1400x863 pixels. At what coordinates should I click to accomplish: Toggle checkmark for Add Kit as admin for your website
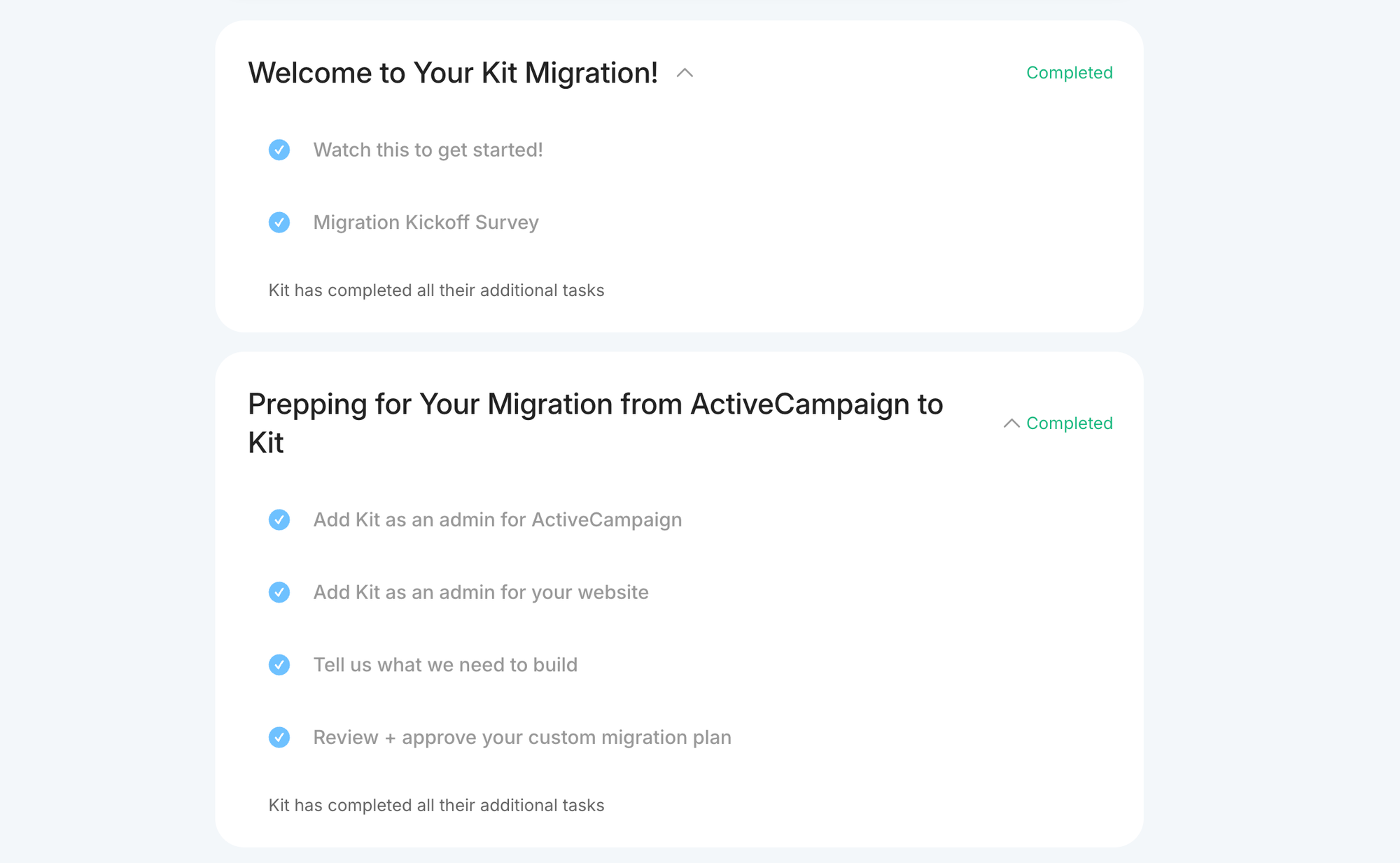click(279, 592)
